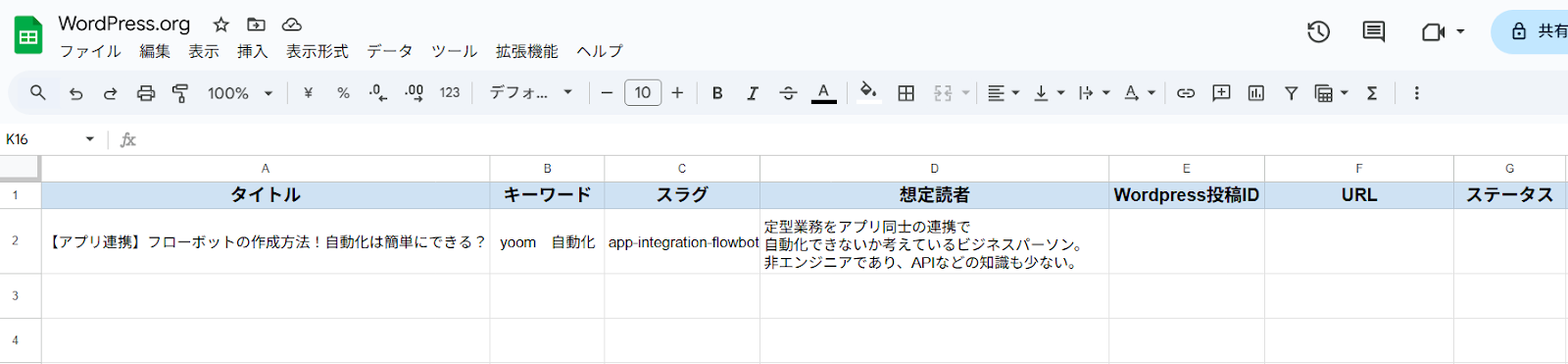The width and height of the screenshot is (1568, 364).
Task: Check cloud save status icon
Action: (x=291, y=25)
